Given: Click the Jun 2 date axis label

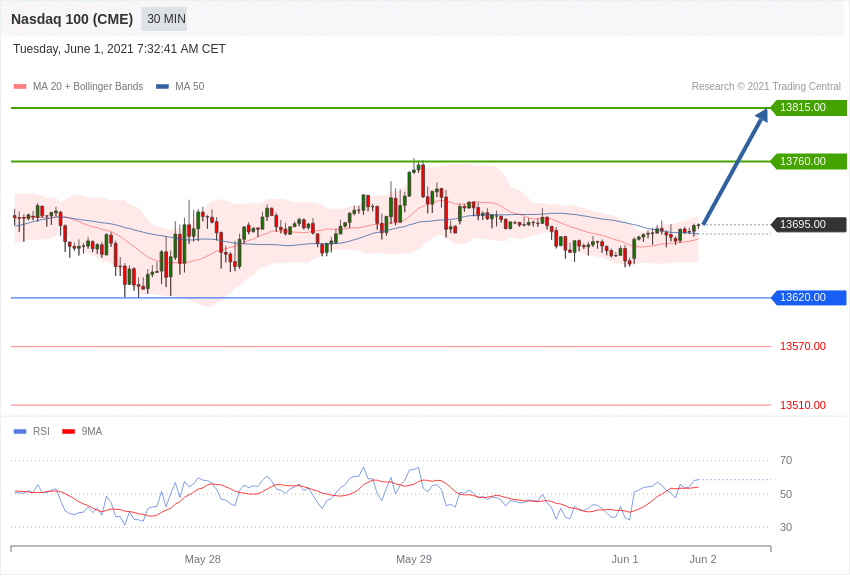Looking at the screenshot, I should click(703, 559).
